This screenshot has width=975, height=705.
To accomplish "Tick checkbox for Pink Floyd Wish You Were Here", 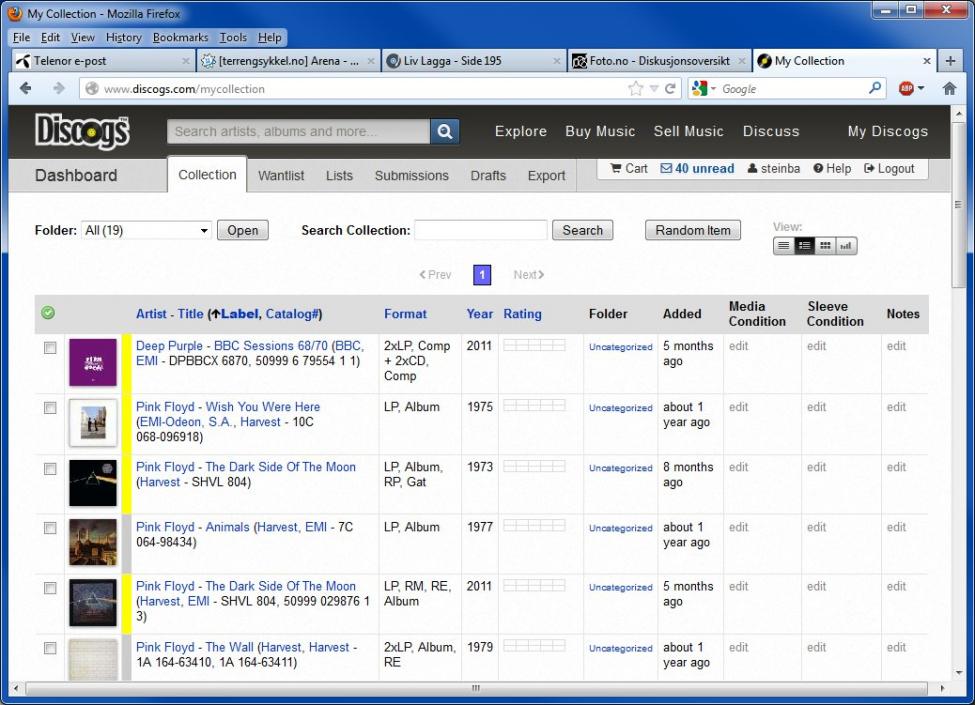I will pos(50,408).
